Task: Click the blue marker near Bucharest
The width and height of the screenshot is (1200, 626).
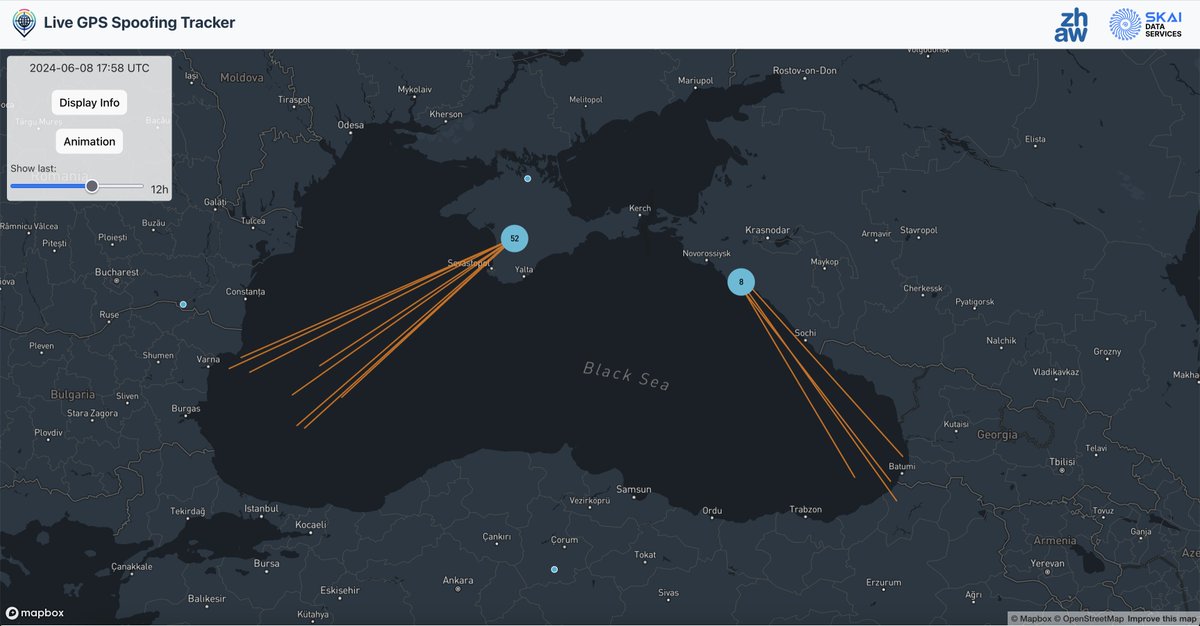Action: (183, 304)
